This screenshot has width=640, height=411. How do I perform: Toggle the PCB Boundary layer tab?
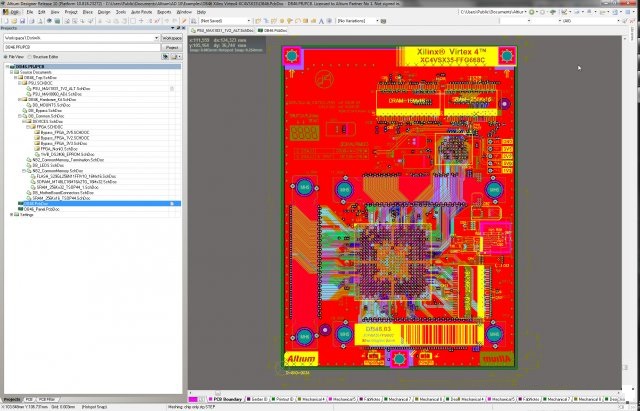[225, 399]
